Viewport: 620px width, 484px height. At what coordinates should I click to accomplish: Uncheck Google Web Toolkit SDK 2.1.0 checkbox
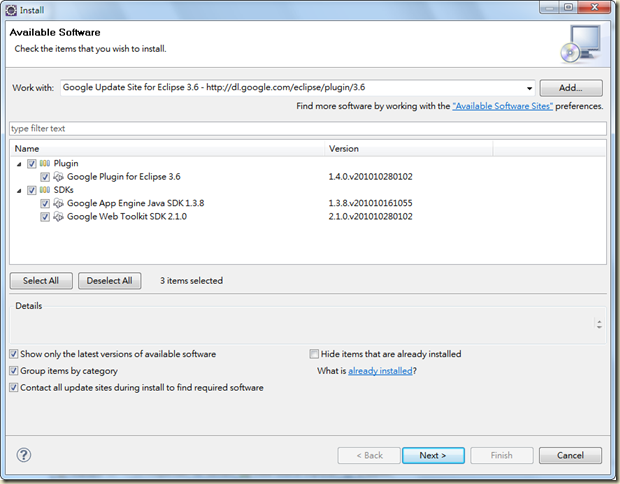[45, 217]
